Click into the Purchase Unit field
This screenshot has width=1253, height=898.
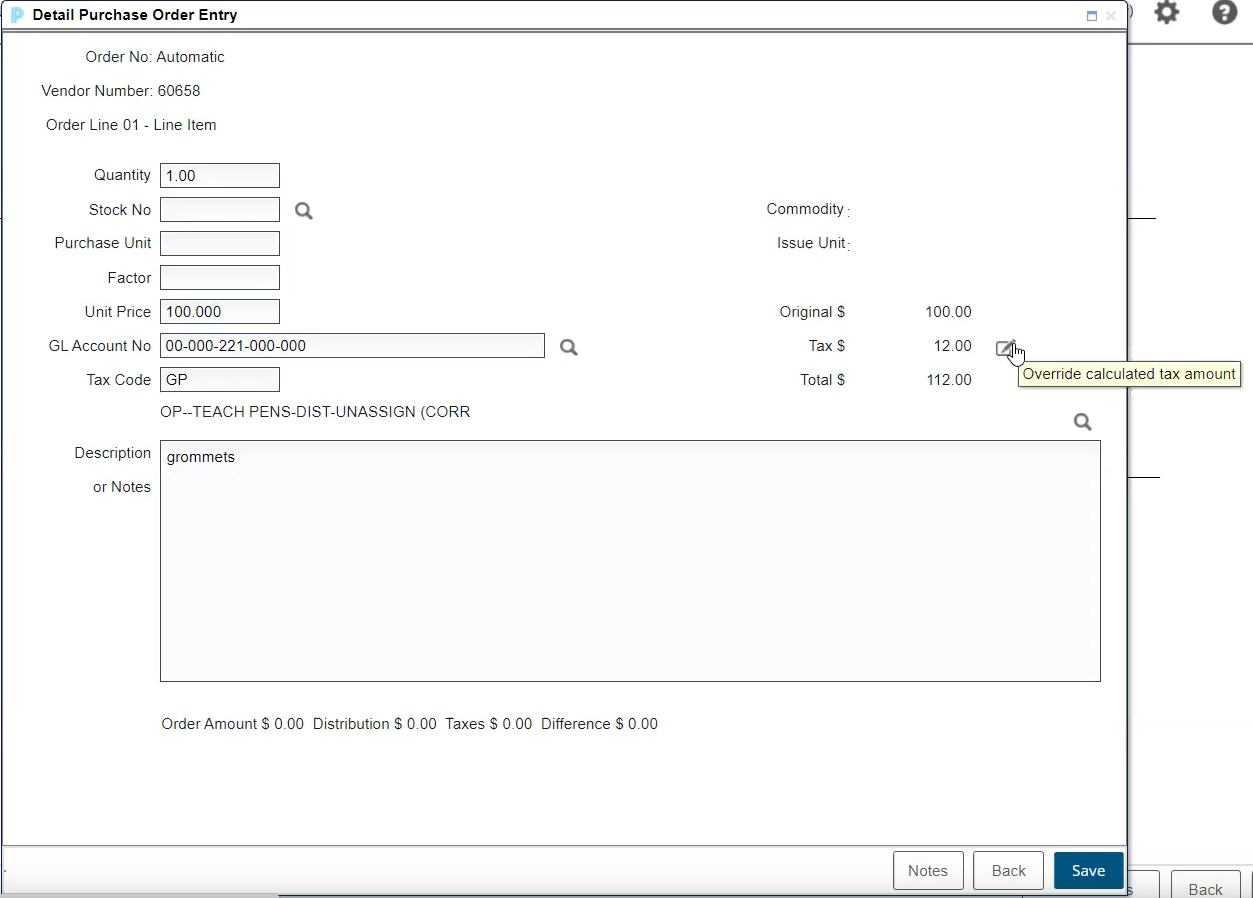pyautogui.click(x=219, y=244)
